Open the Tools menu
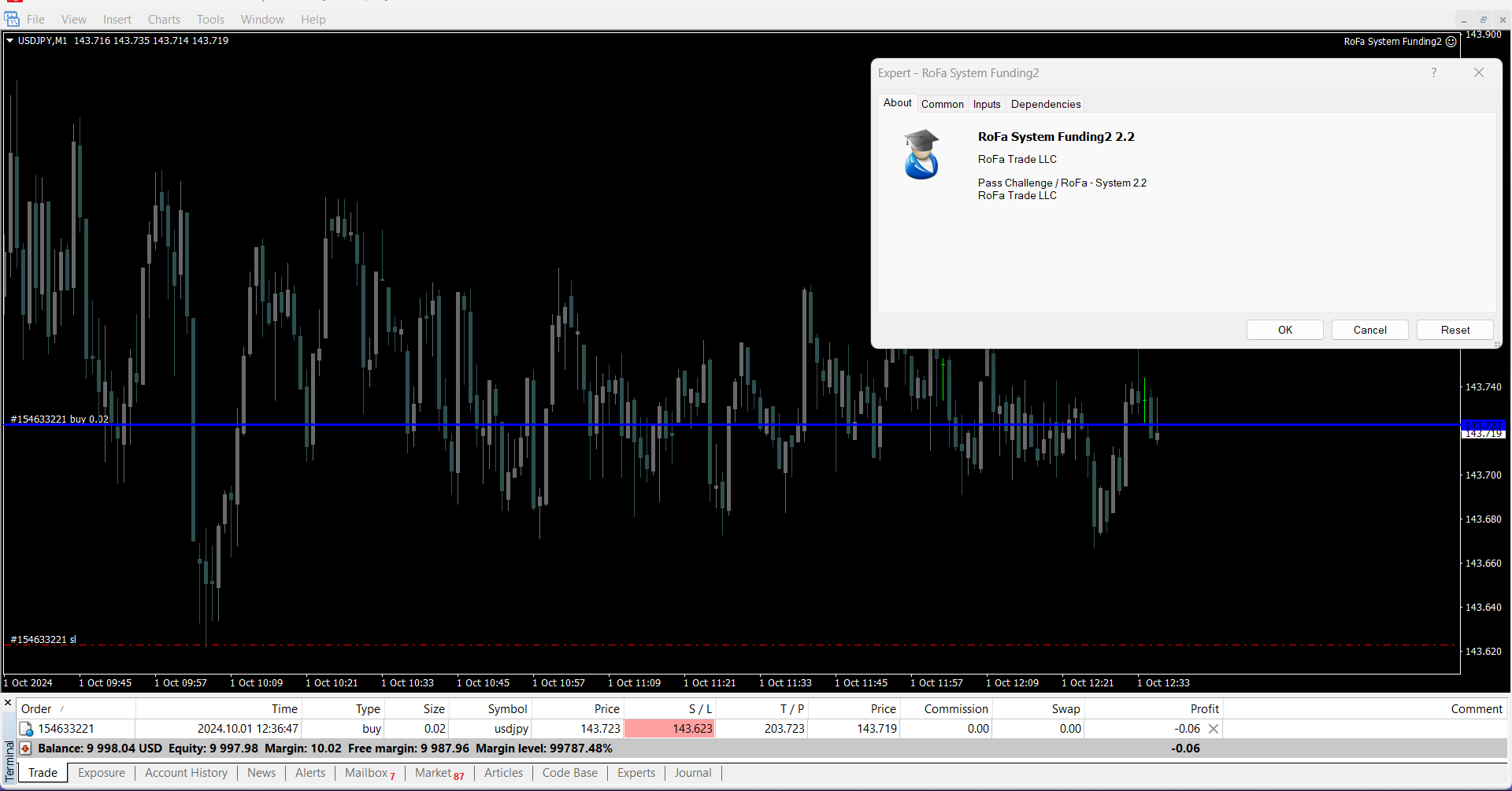This screenshot has height=791, width=1512. (x=210, y=20)
